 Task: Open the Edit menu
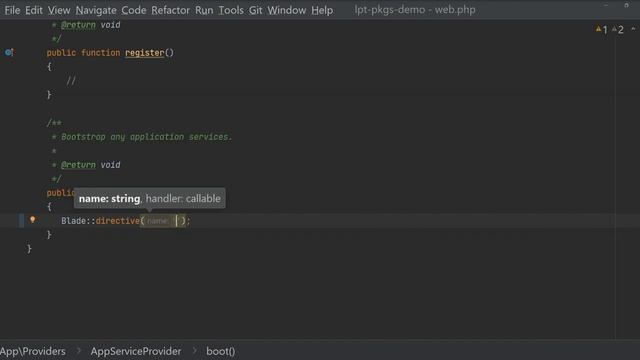coord(34,10)
